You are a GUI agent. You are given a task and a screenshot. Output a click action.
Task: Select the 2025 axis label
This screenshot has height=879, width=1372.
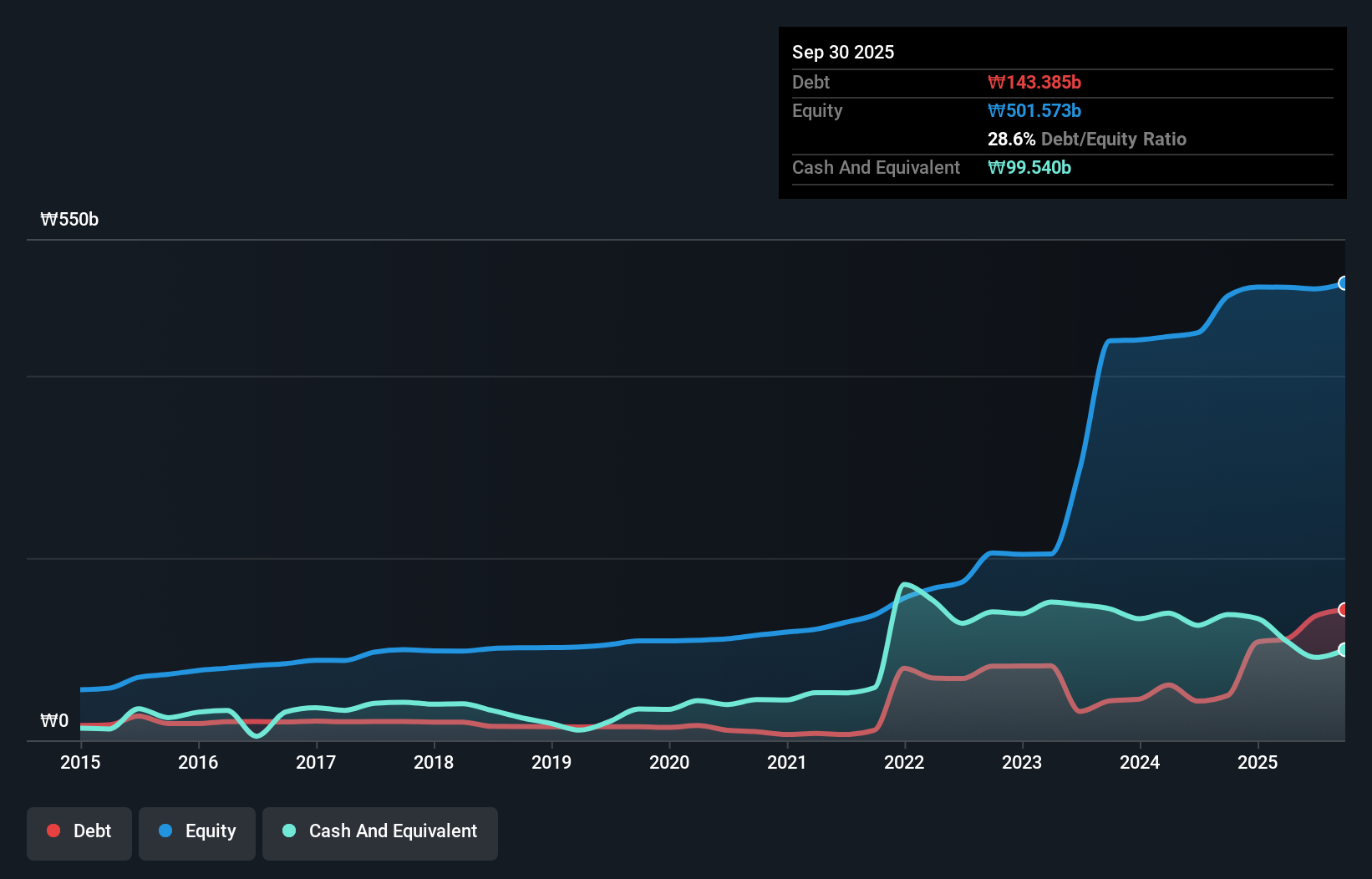(x=1258, y=762)
